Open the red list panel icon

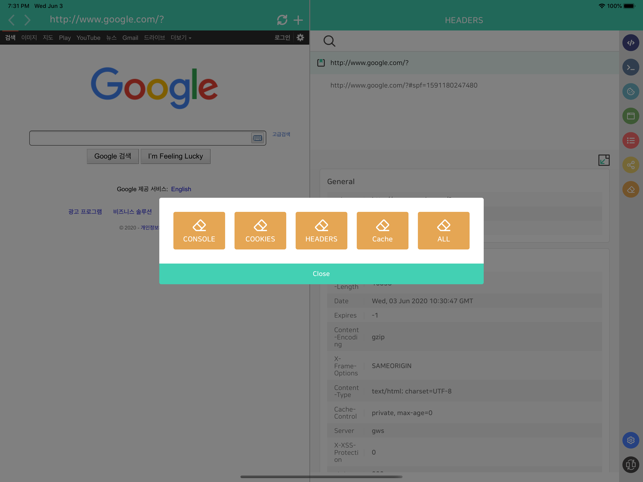coord(630,141)
